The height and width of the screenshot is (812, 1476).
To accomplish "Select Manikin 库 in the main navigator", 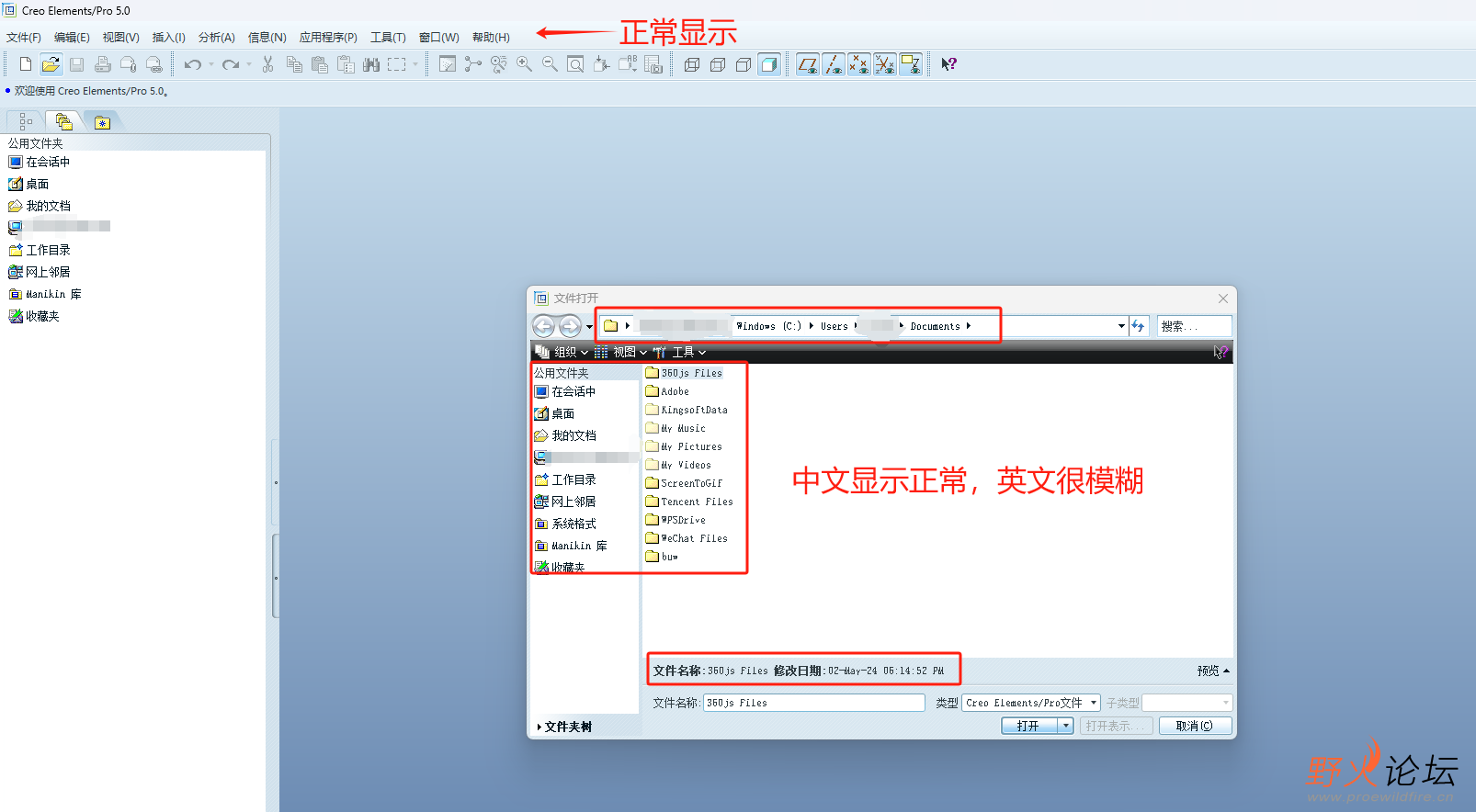I will 45,294.
